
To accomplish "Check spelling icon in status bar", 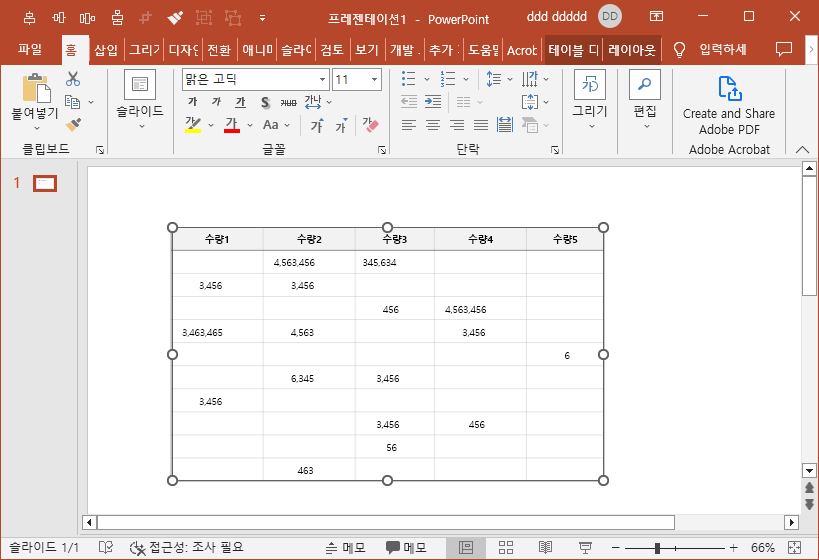I will (x=106, y=547).
